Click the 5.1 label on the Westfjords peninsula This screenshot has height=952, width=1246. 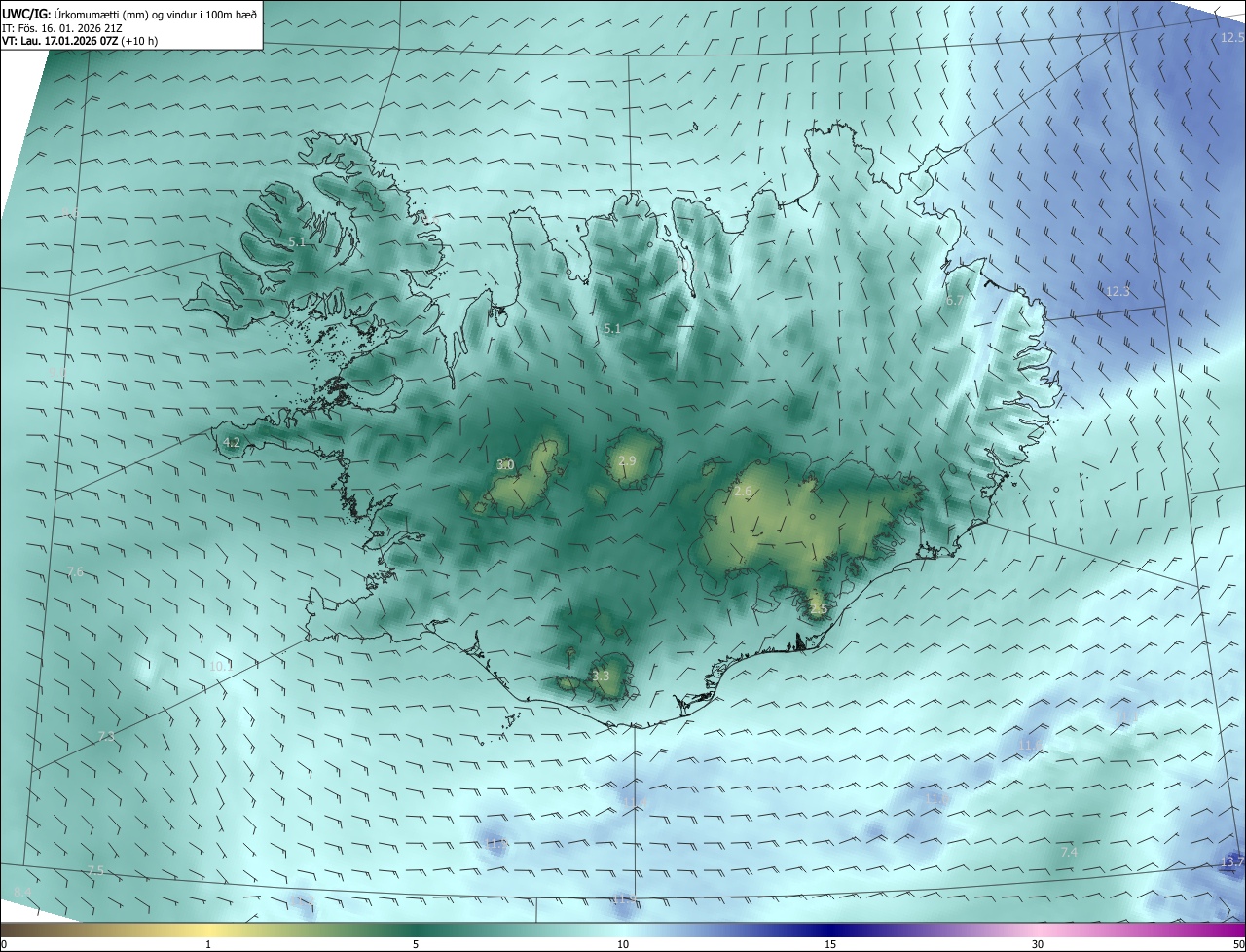pos(297,241)
